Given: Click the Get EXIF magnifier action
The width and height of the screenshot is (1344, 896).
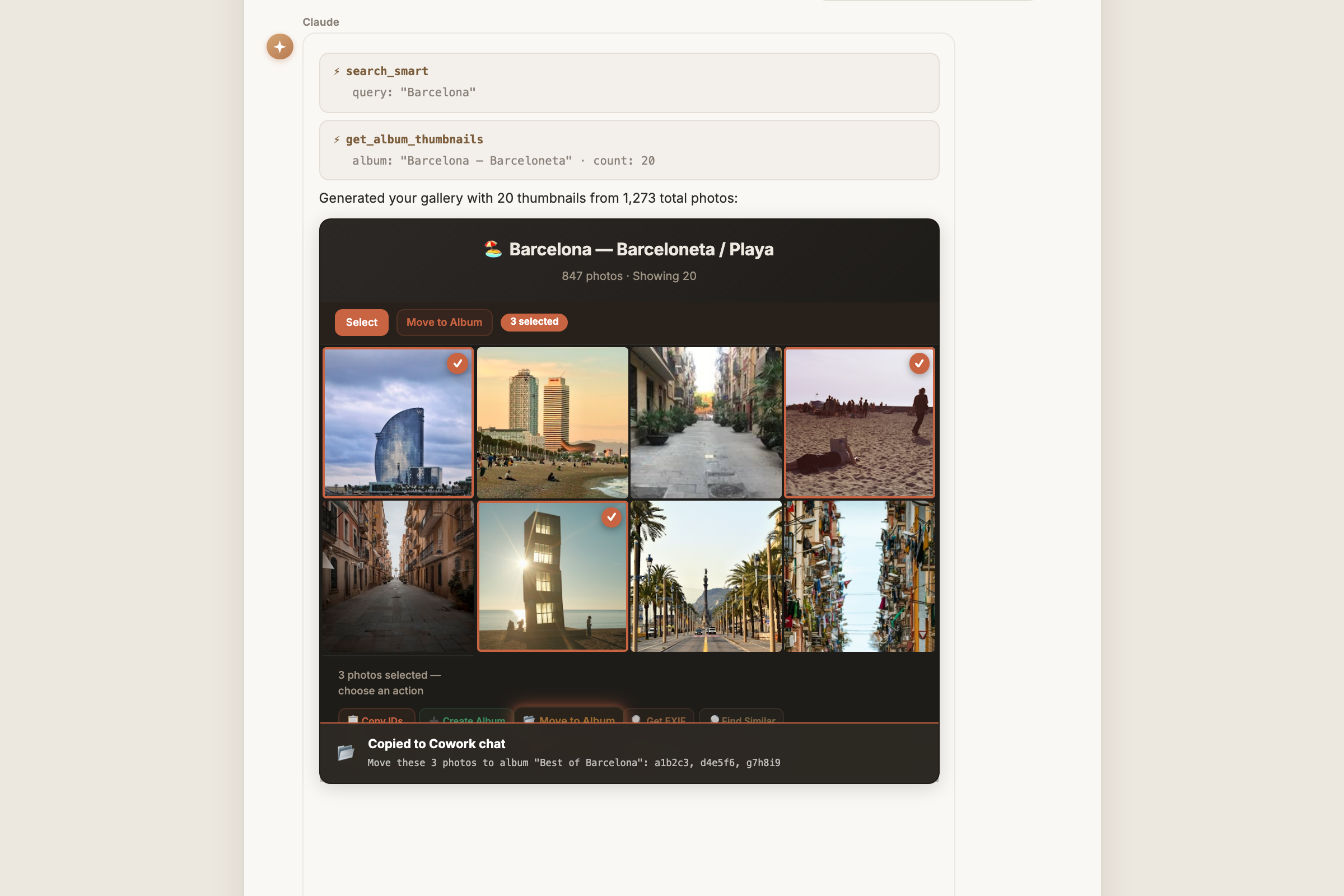Looking at the screenshot, I should pyautogui.click(x=659, y=717).
